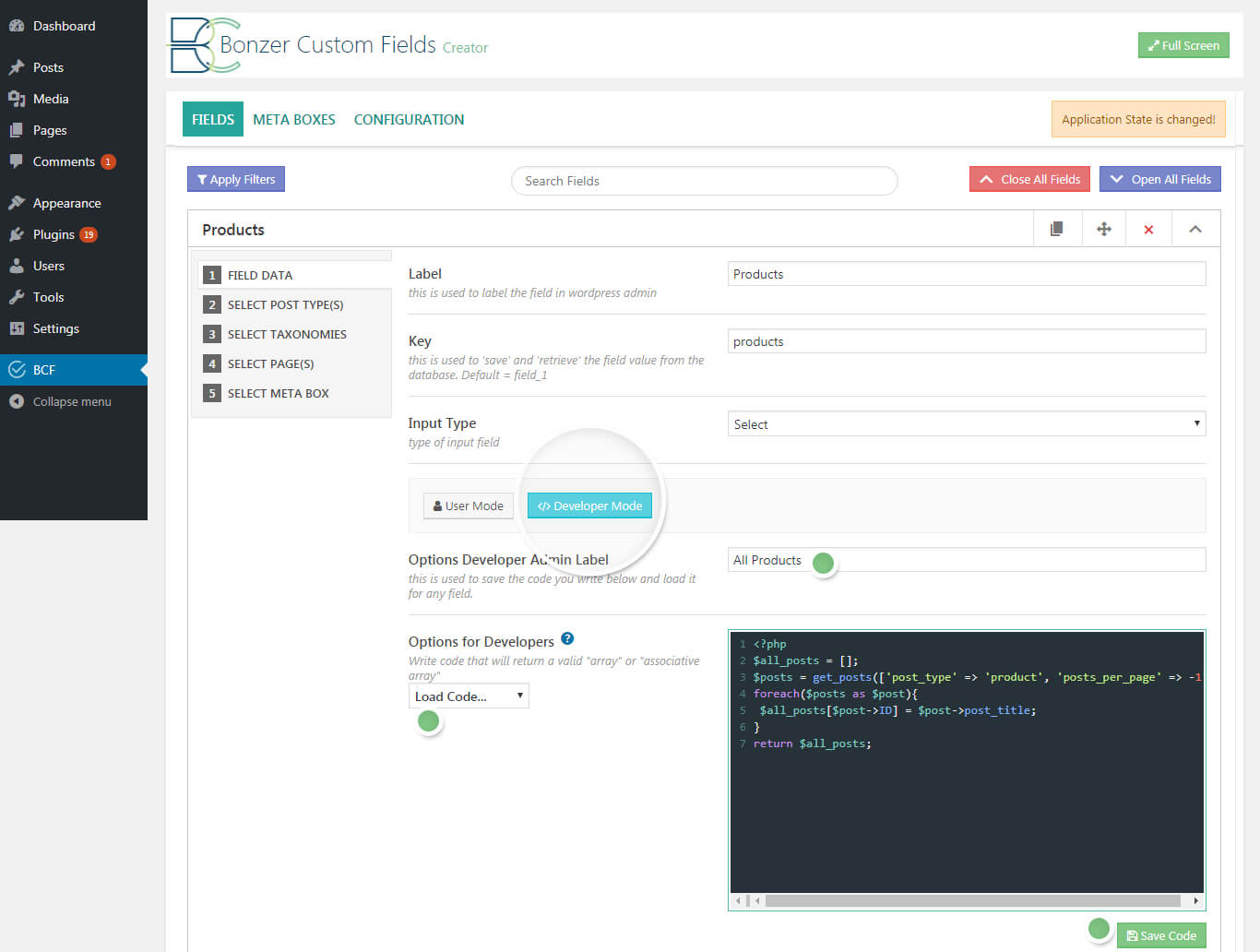Viewport: 1260px width, 952px height.
Task: Open the Tools menu item
Action: (x=74, y=297)
